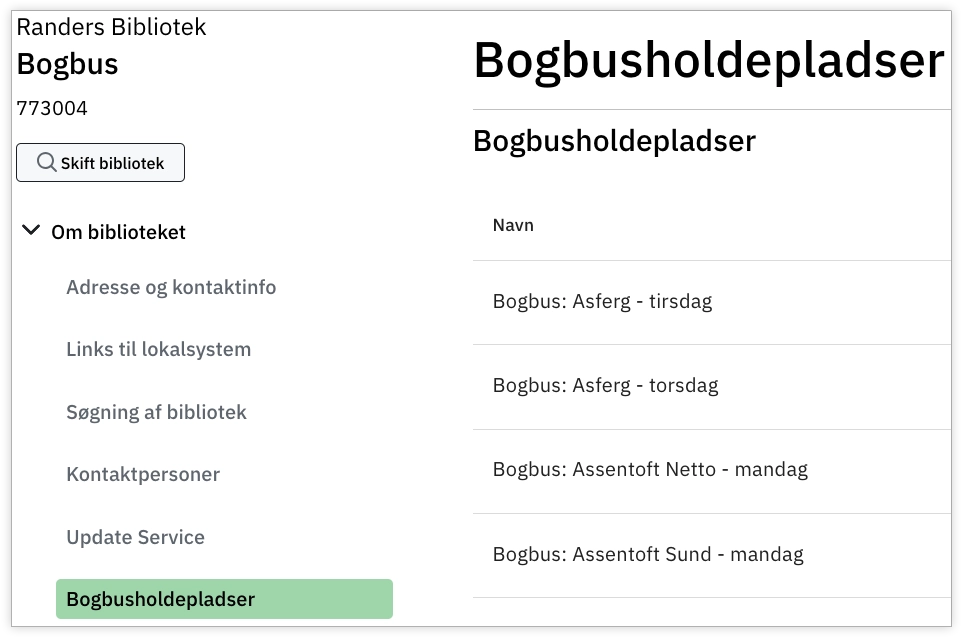Click the magnifying glass search icon

[46, 162]
